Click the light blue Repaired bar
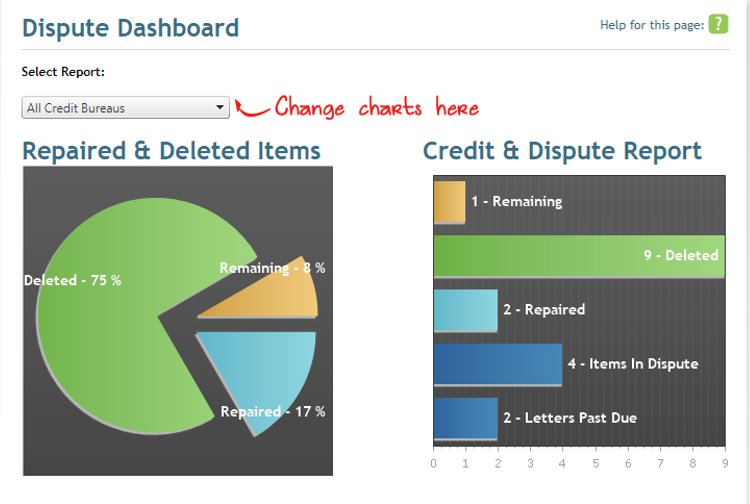This screenshot has height=504, width=750. [465, 310]
